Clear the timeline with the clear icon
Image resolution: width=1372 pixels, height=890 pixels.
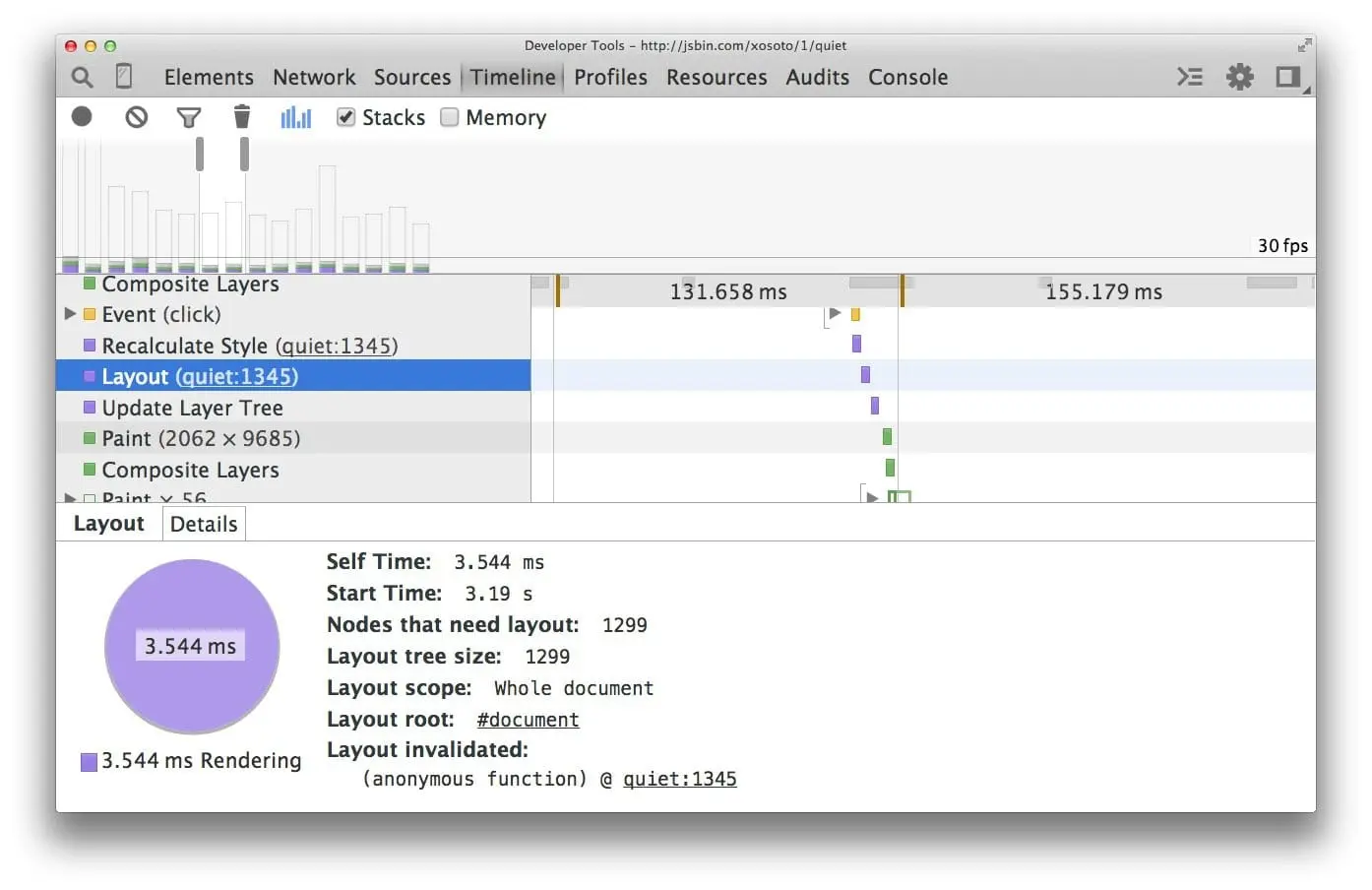click(137, 117)
